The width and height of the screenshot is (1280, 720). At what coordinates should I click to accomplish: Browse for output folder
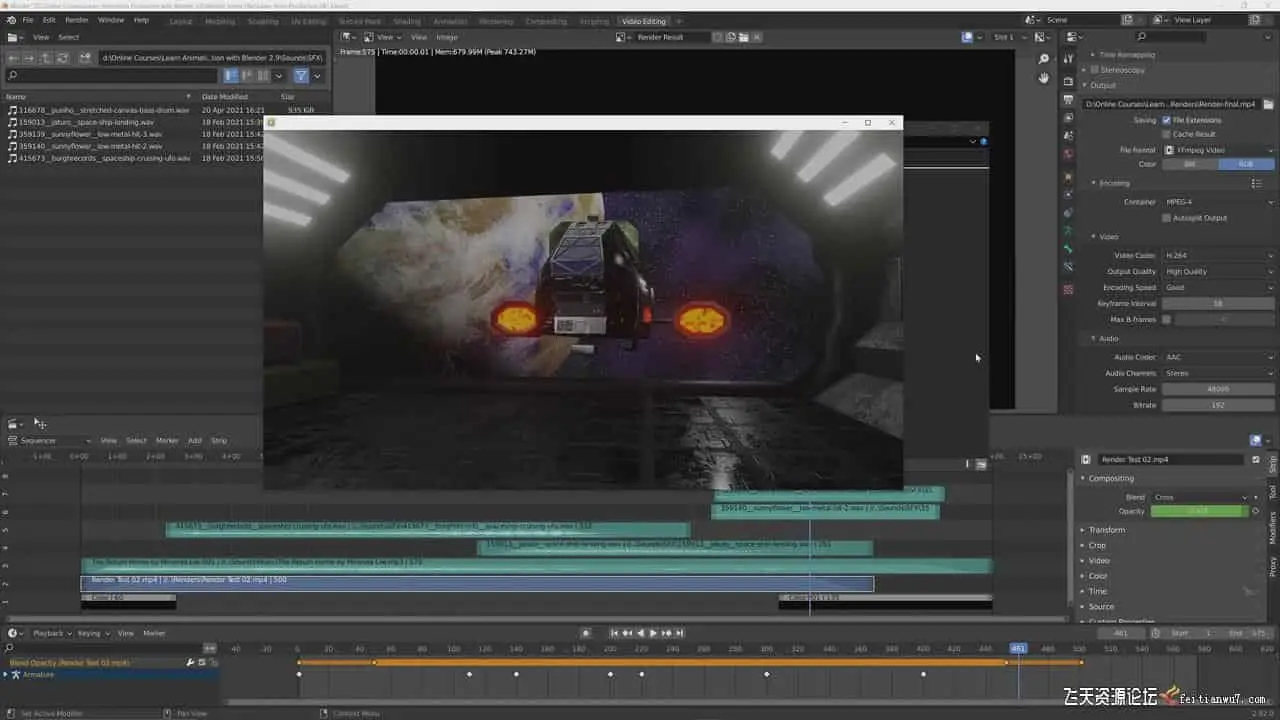tap(1268, 104)
